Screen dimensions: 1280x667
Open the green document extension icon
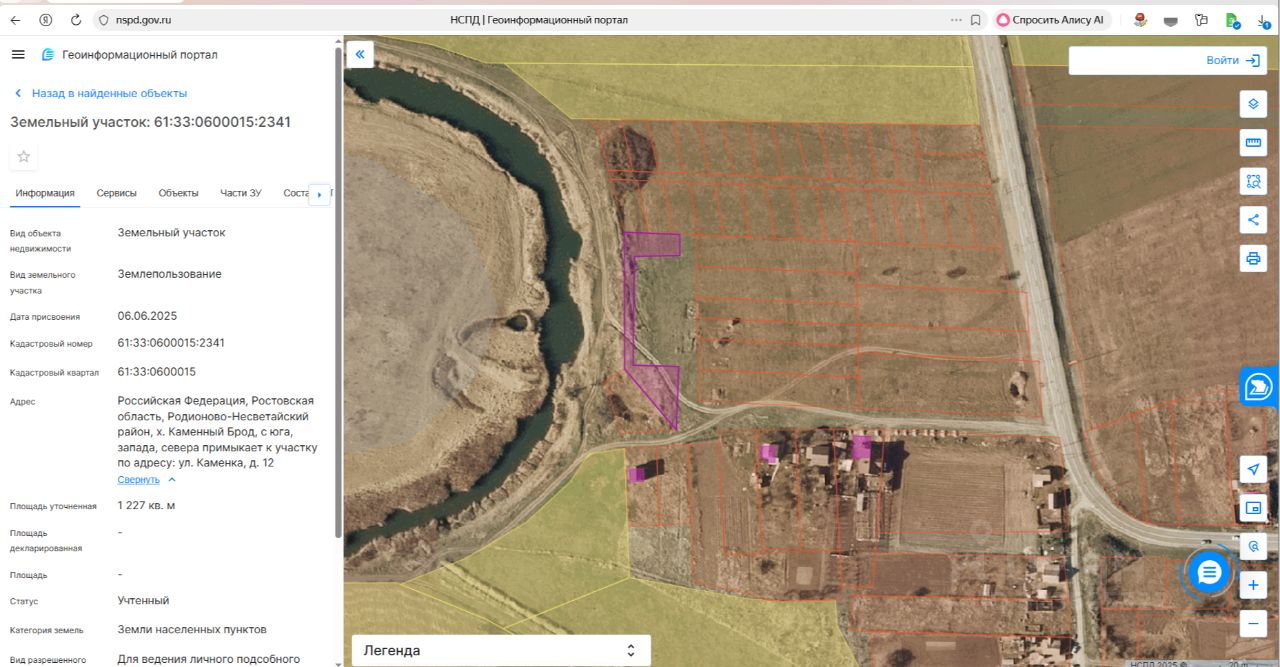point(1233,19)
